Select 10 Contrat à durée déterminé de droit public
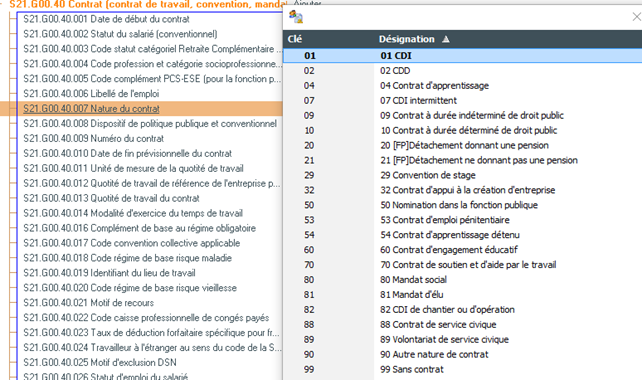Viewport: 642px width, 380px height. click(x=468, y=130)
